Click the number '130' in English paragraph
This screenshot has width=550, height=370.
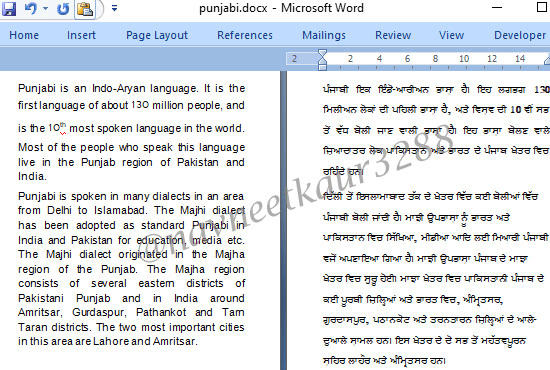coord(140,105)
